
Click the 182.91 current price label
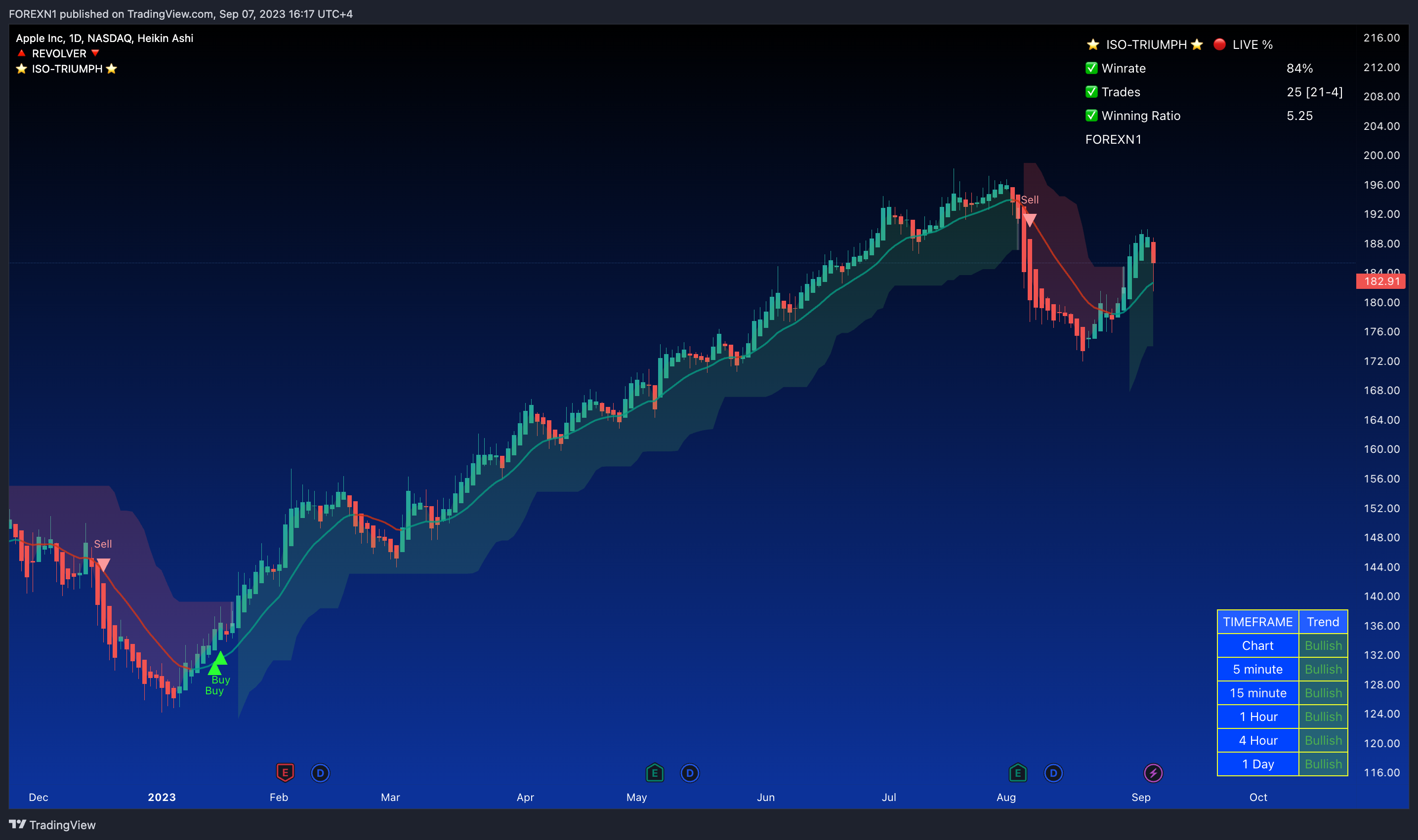point(1380,281)
